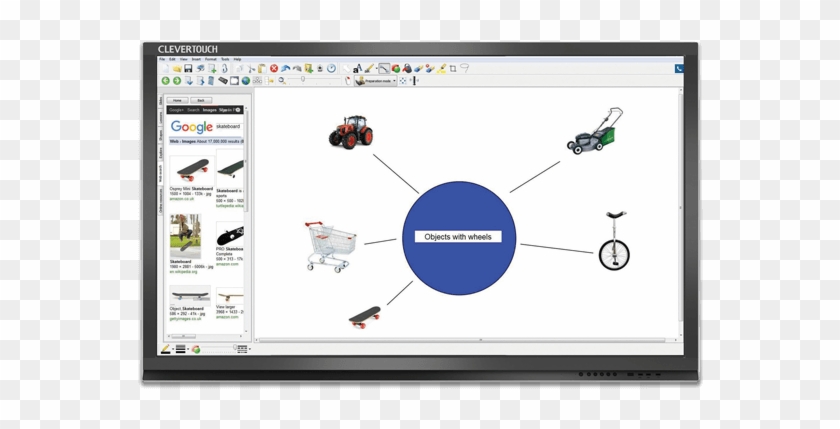Switch to the Web search side tab
Screen dimensions: 840x429
click(x=160, y=173)
